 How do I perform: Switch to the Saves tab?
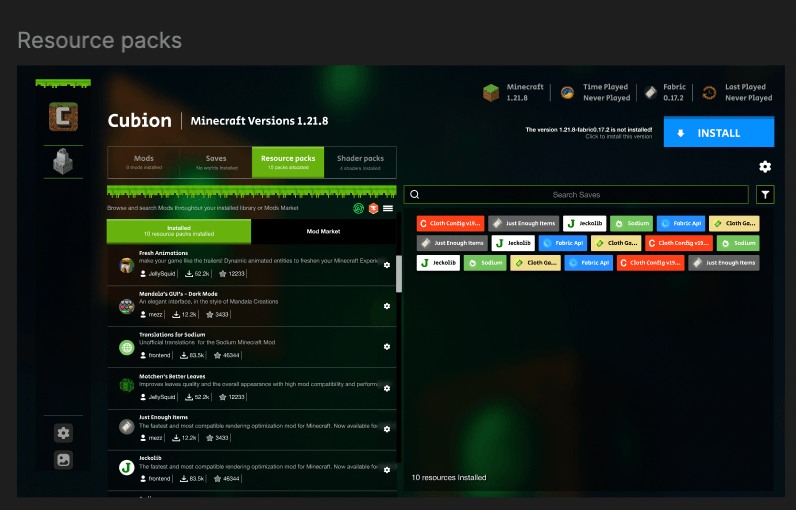[x=216, y=162]
